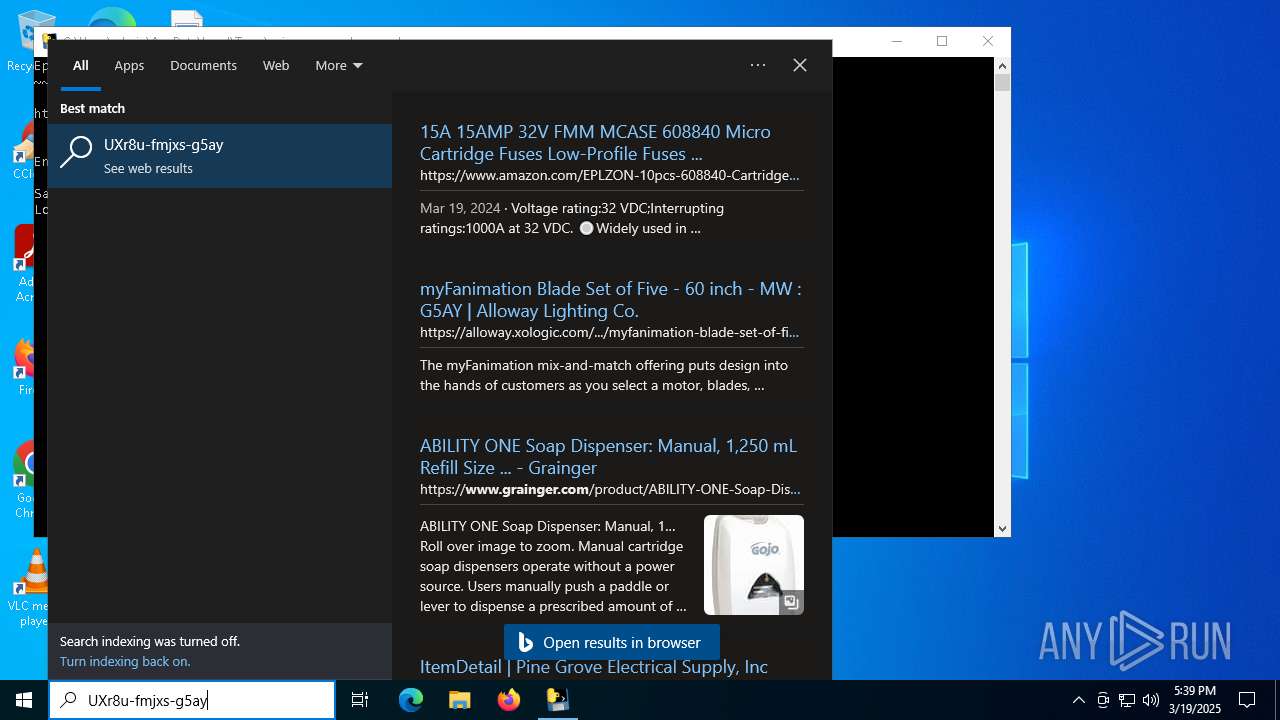Click the image zoom icon on Gojo thumbnail

click(x=791, y=602)
